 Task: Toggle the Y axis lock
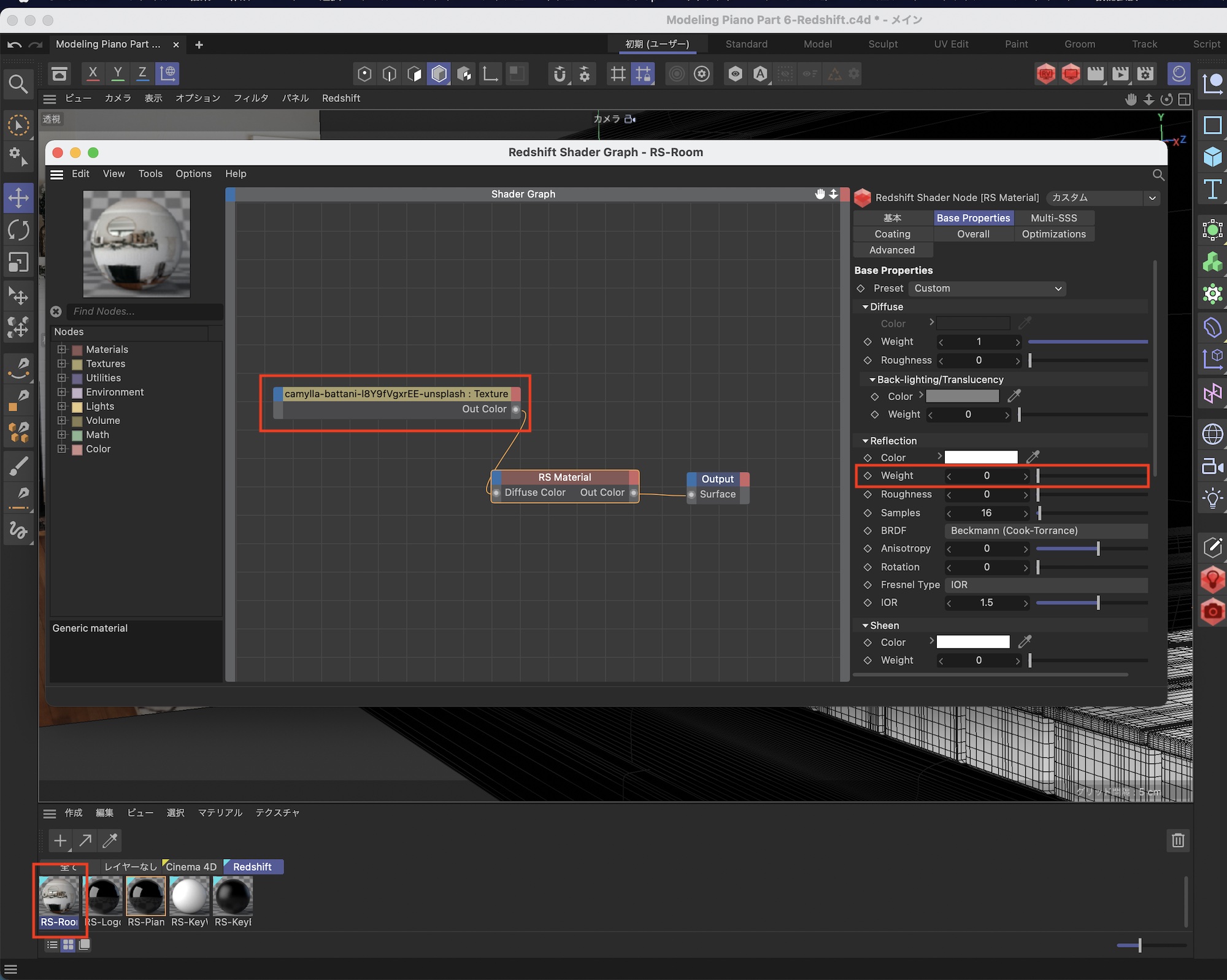pyautogui.click(x=118, y=74)
